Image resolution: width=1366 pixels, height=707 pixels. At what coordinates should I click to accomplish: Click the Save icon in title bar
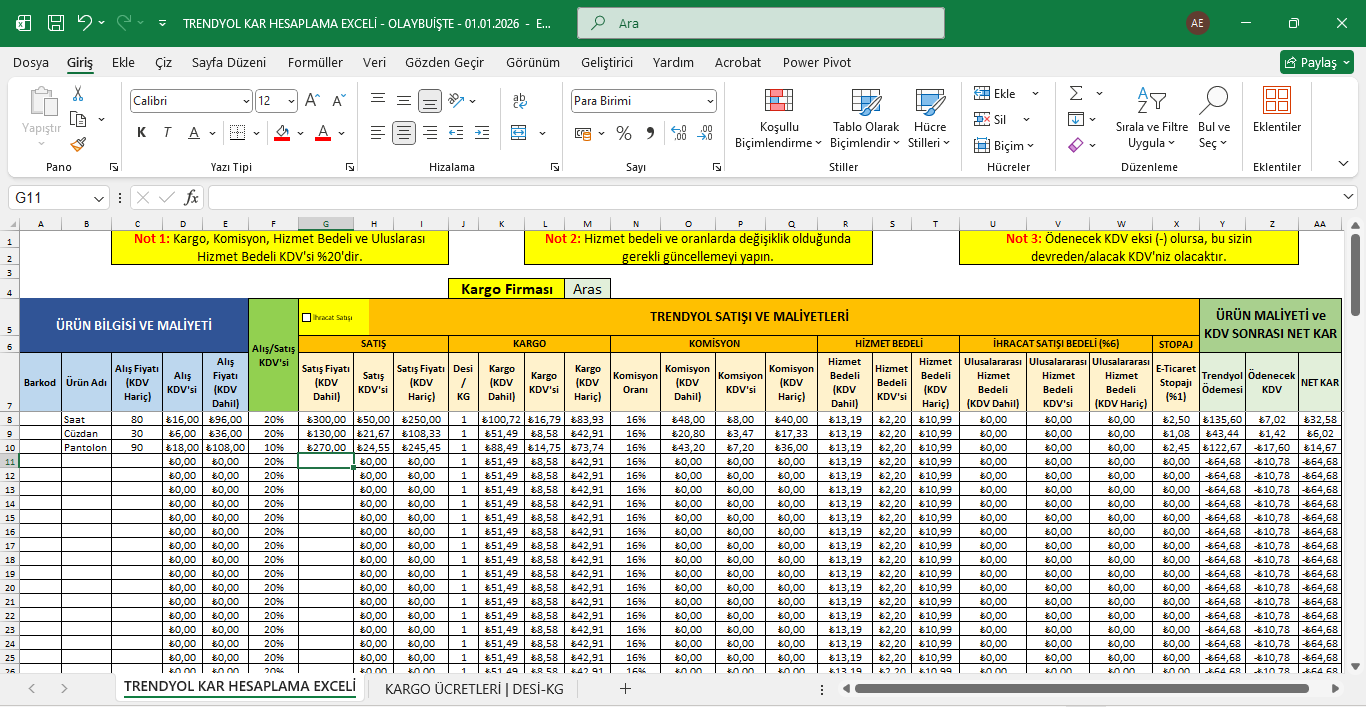(56, 23)
